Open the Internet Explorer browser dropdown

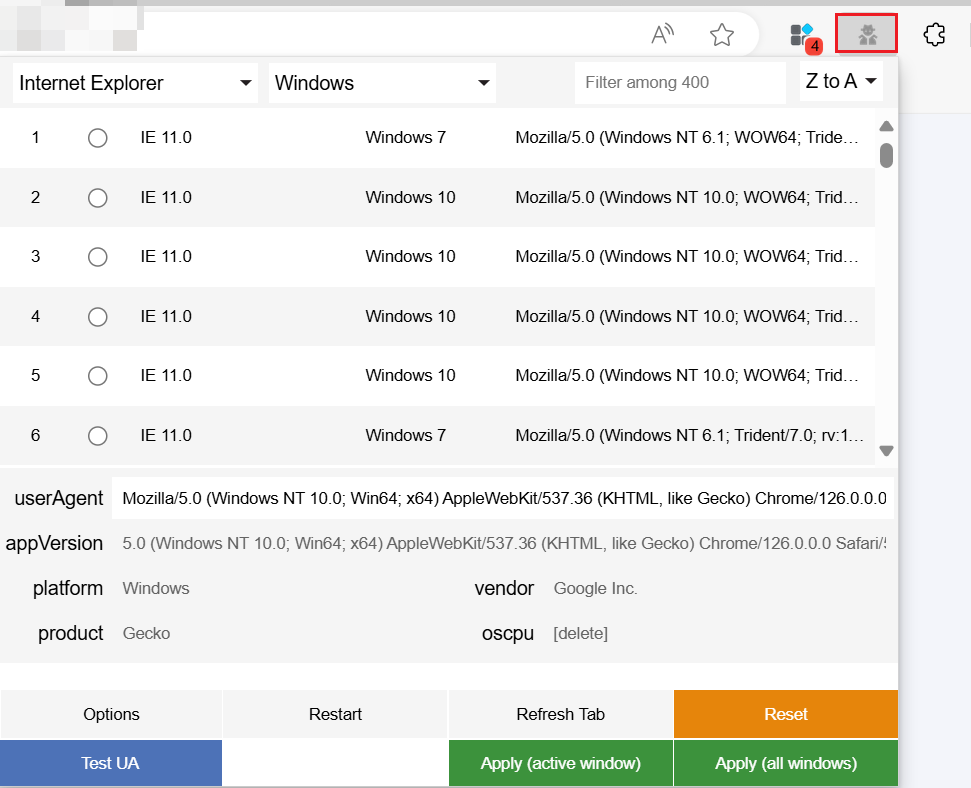135,83
